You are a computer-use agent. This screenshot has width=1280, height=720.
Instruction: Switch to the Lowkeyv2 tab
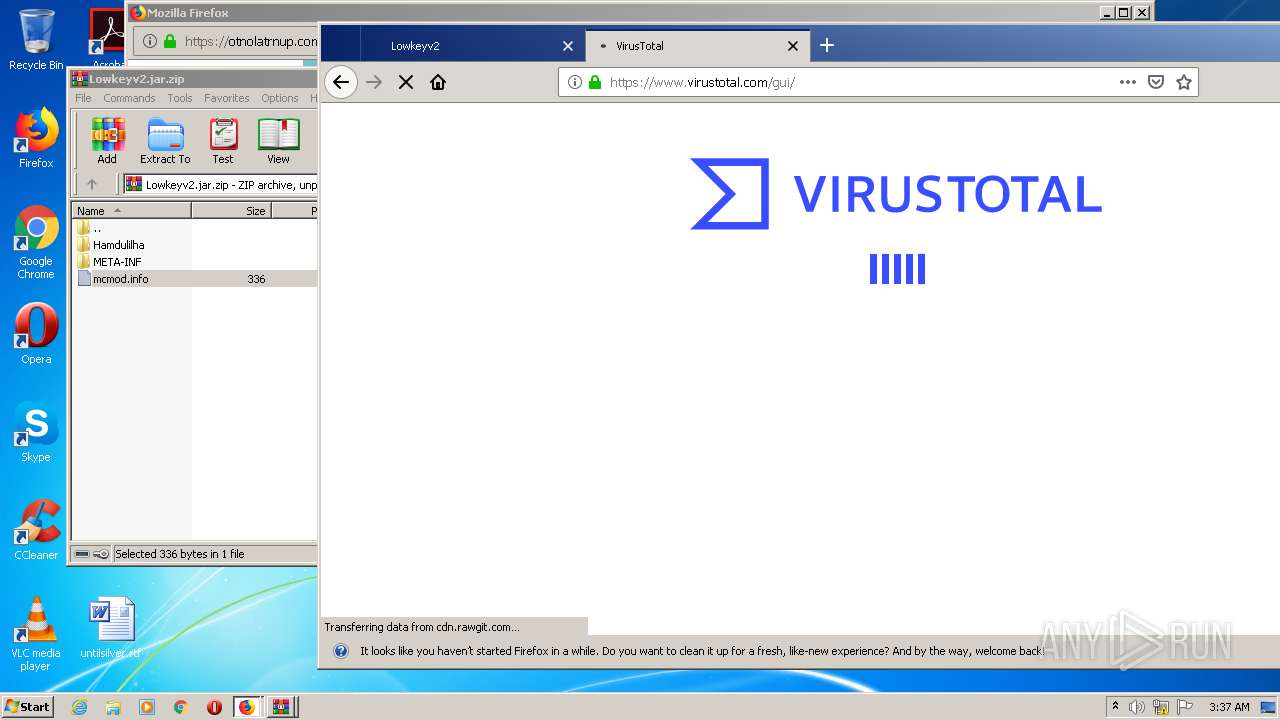(472, 46)
